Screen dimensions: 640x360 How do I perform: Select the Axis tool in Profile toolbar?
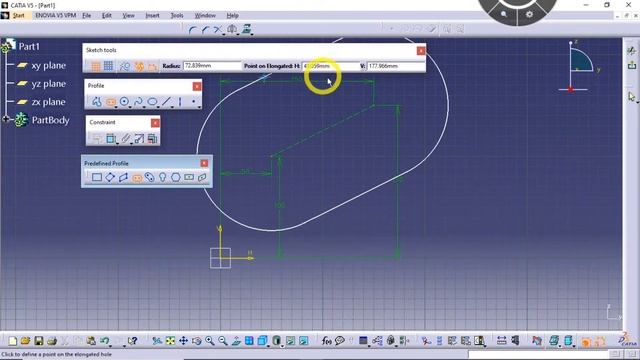point(180,101)
